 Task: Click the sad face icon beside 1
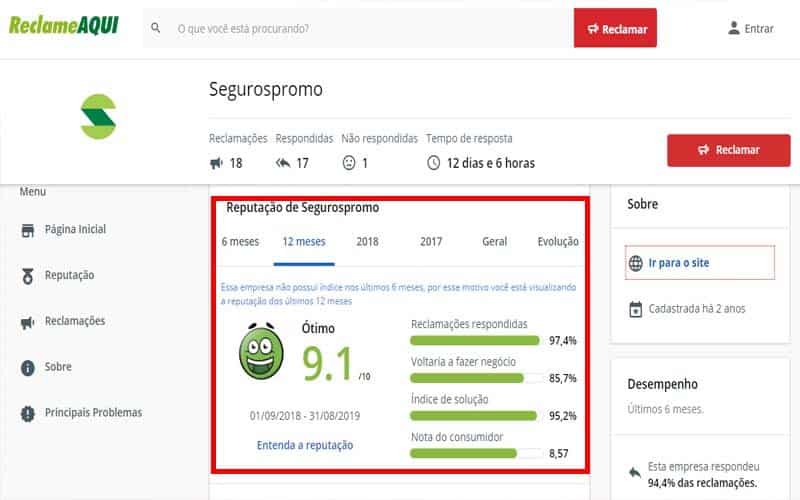tap(349, 163)
